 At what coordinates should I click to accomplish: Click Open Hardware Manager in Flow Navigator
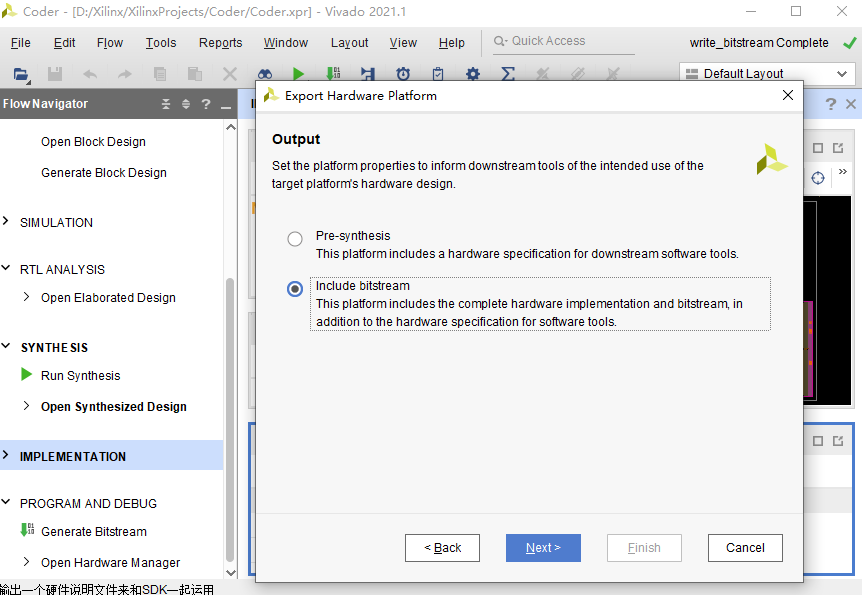coord(110,562)
